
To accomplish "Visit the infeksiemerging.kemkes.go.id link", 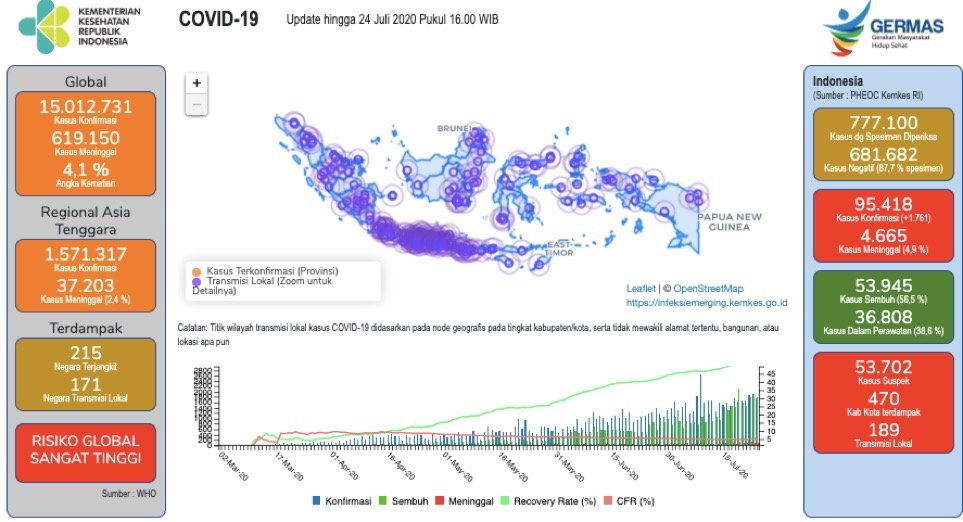I will coord(707,302).
